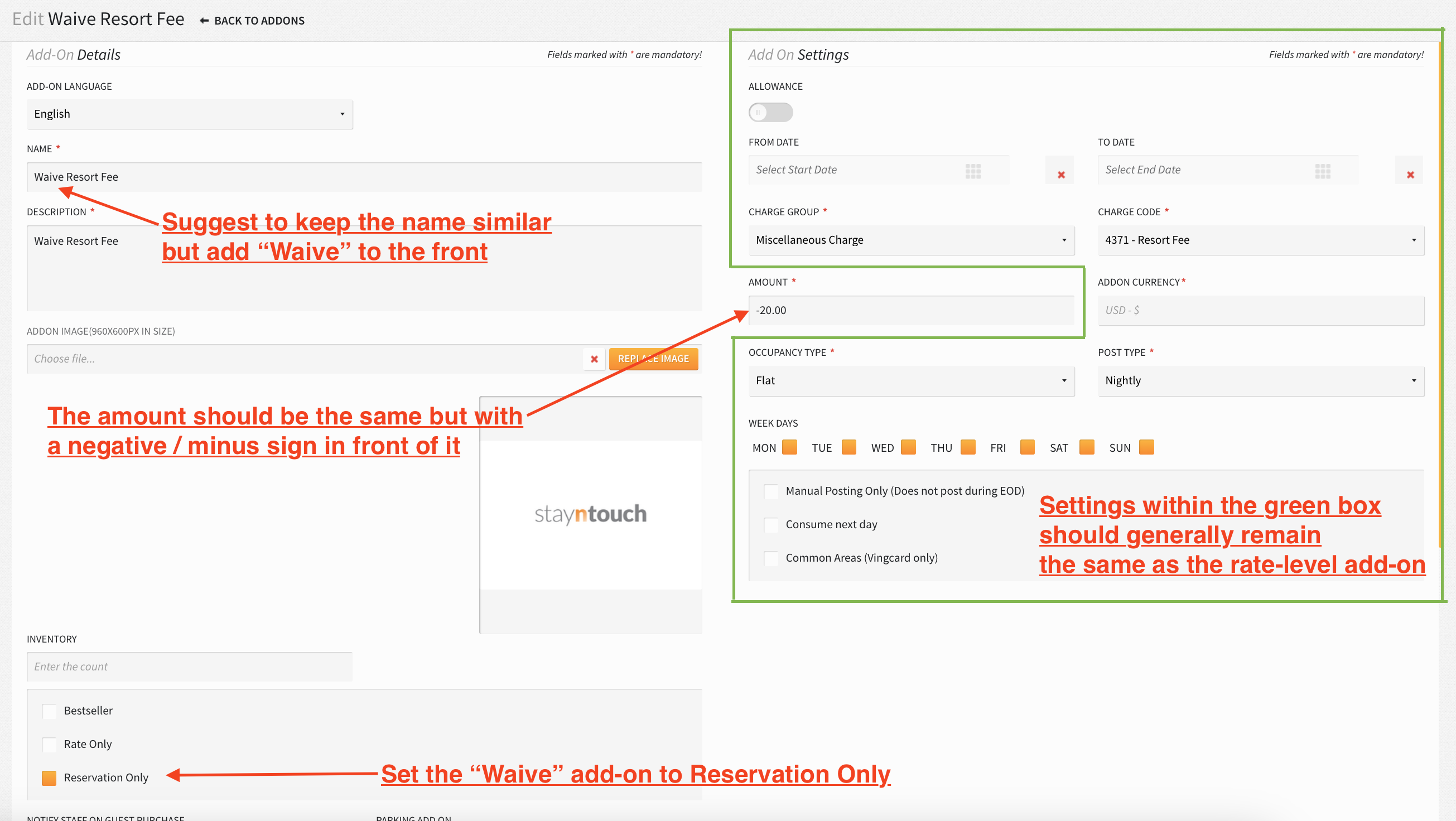Click the Amount input field

click(x=910, y=310)
